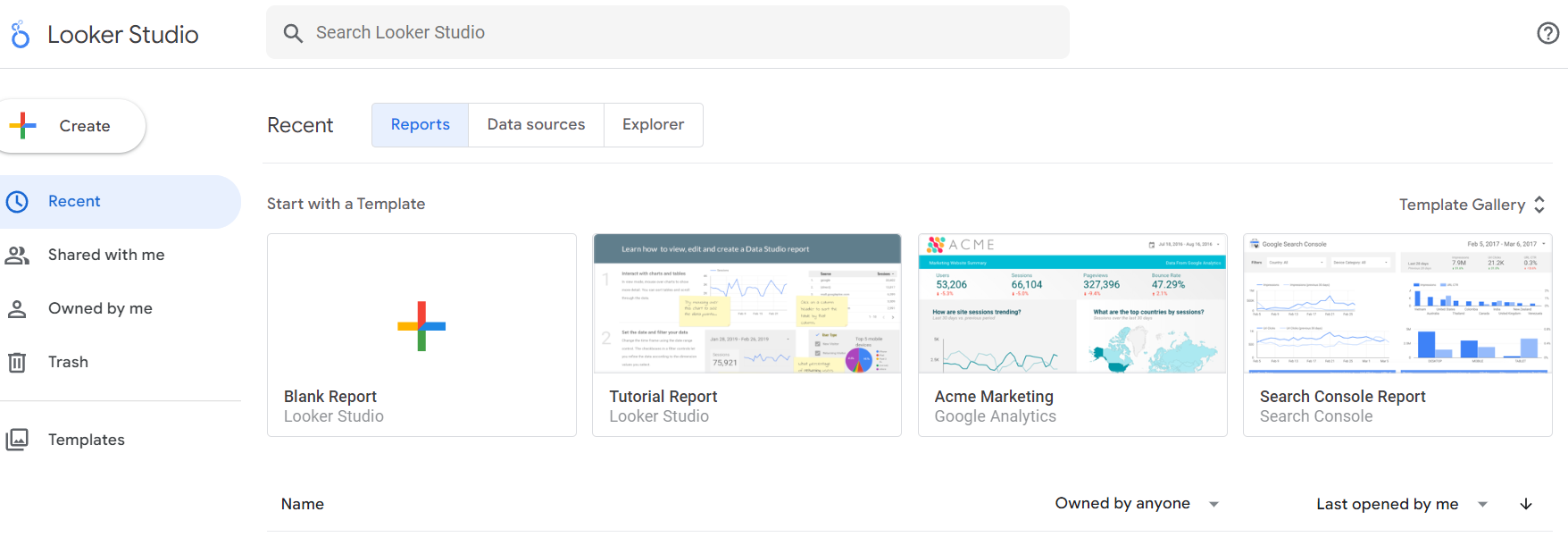Expand the Template Gallery toggle
1568x537 pixels.
pyautogui.click(x=1472, y=205)
